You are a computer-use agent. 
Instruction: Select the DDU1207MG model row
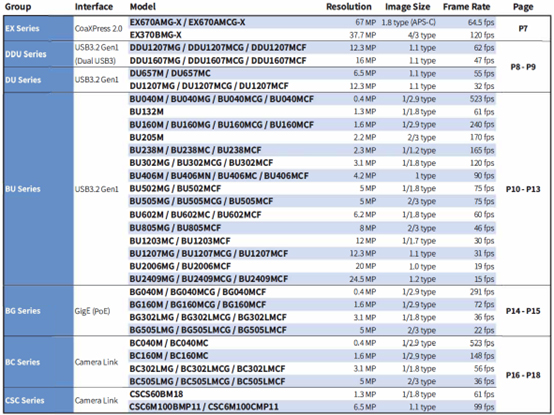pyautogui.click(x=312, y=48)
